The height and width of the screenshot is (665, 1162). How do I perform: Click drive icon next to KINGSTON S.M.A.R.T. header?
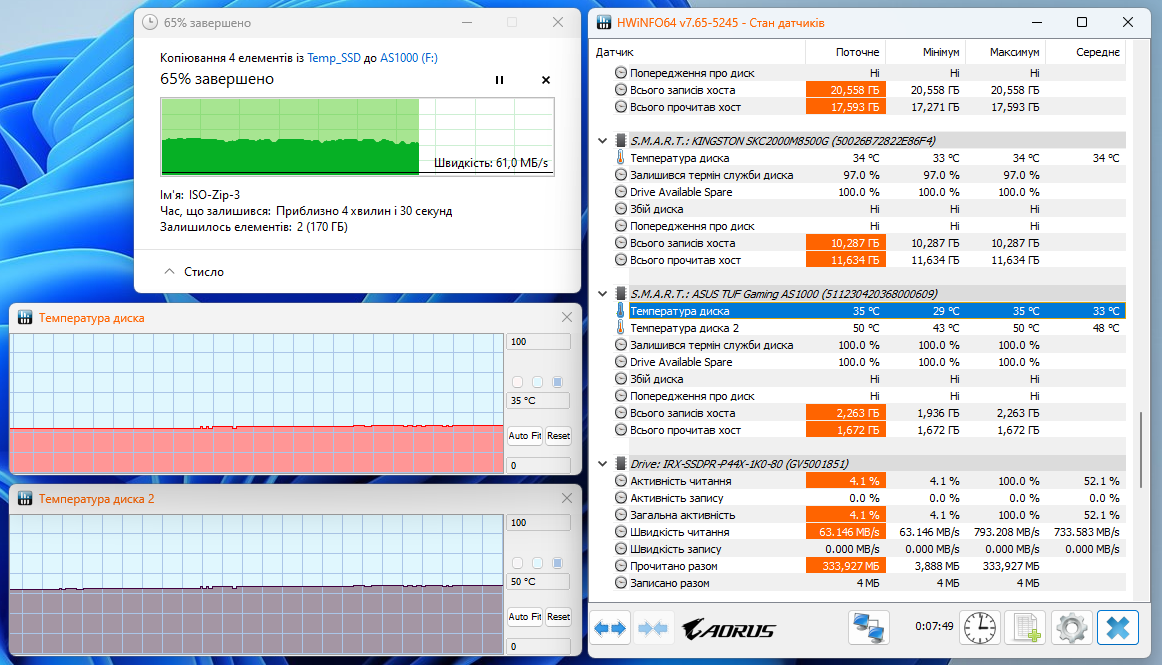620,140
